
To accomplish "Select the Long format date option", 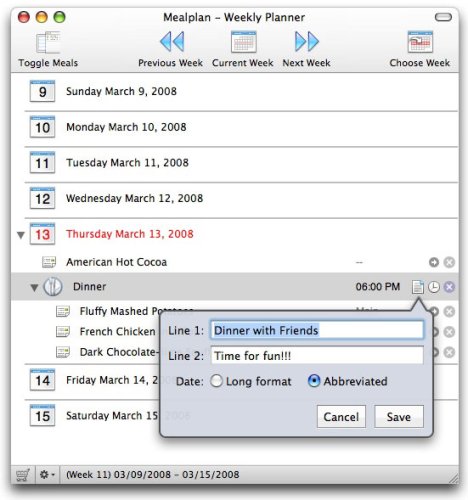I will coord(216,381).
